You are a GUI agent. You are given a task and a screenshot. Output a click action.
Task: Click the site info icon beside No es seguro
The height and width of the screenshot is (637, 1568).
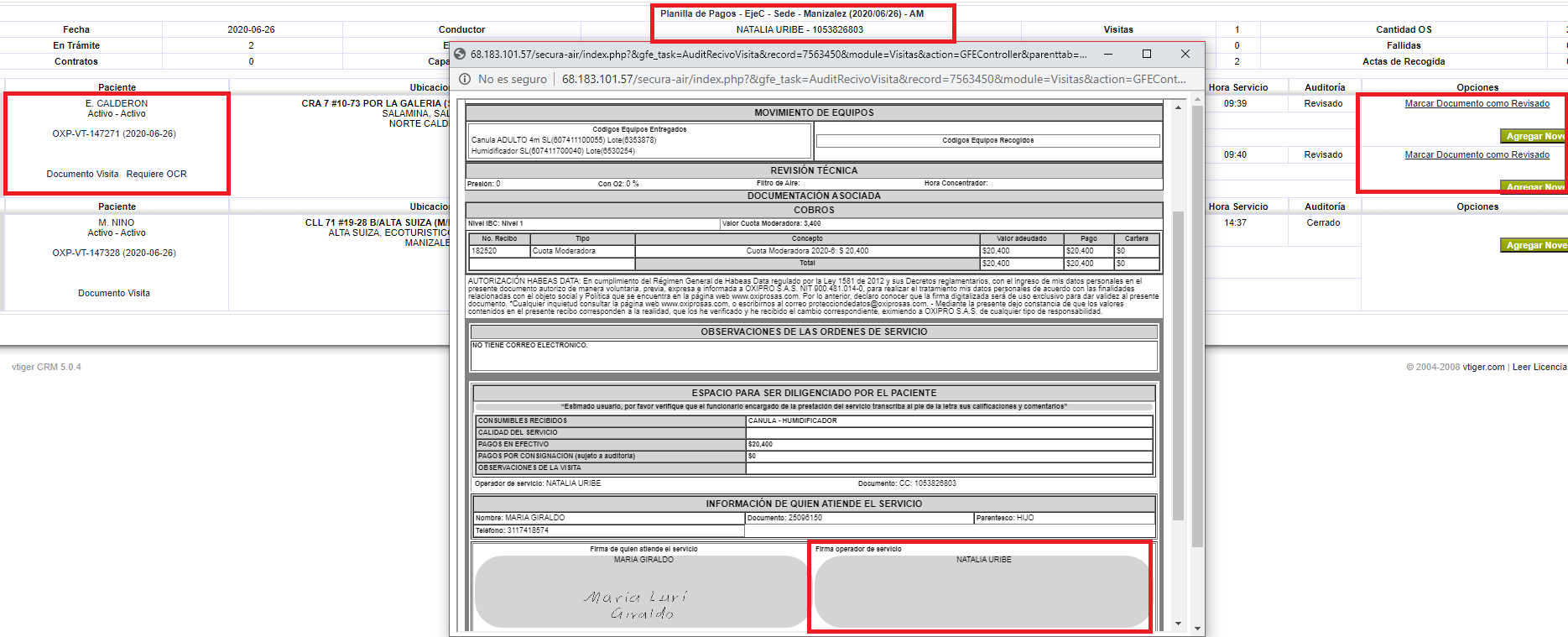465,79
